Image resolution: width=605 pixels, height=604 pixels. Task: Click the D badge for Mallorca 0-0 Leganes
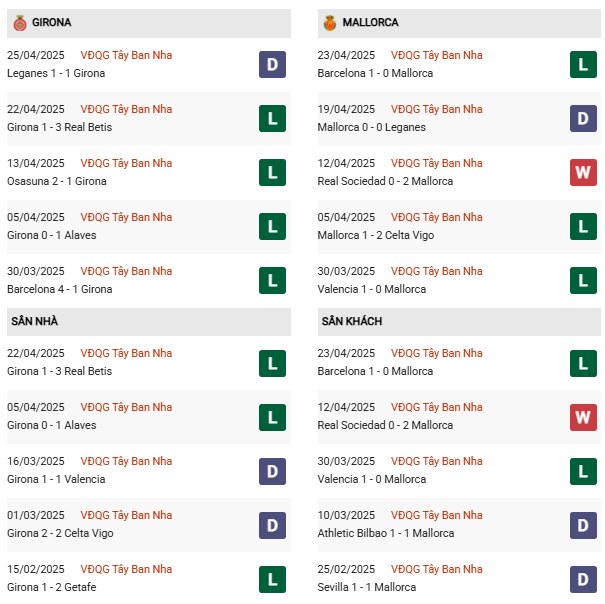(x=583, y=118)
